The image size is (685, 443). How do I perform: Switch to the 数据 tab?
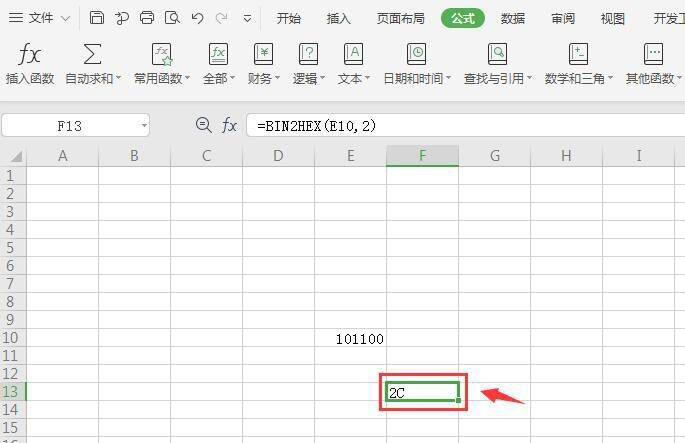tap(512, 18)
